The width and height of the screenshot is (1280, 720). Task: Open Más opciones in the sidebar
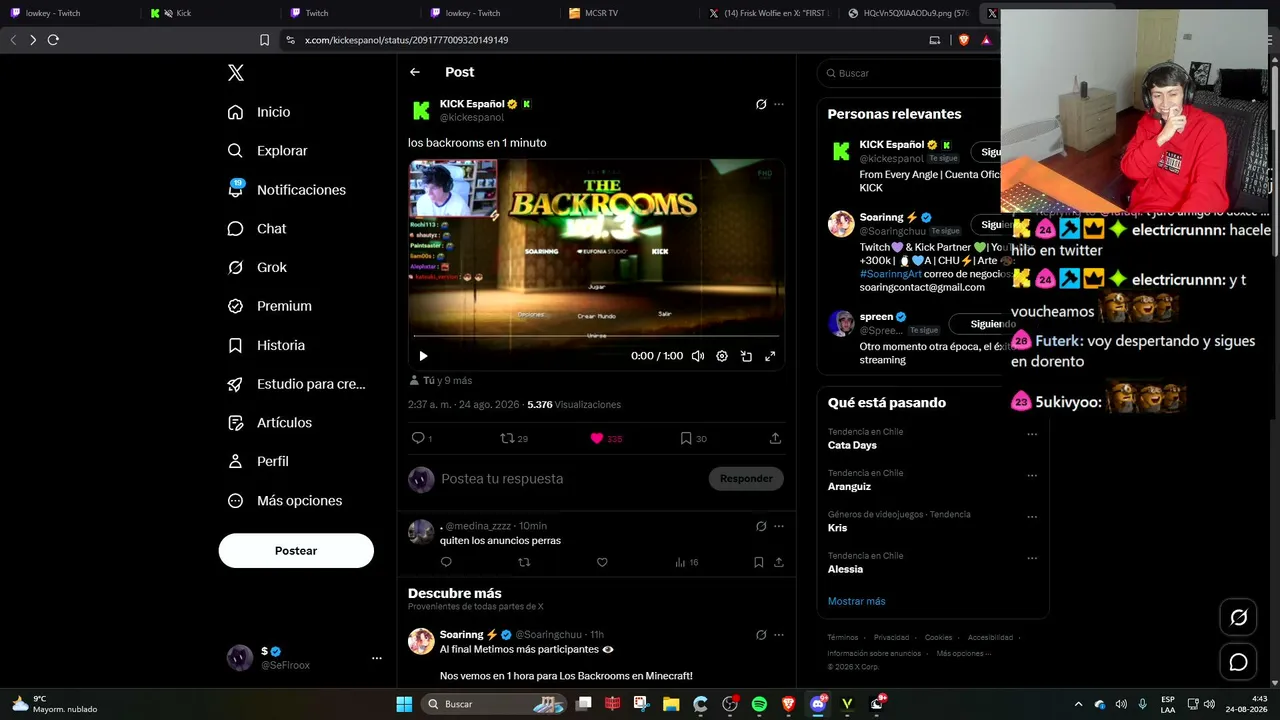(286, 501)
